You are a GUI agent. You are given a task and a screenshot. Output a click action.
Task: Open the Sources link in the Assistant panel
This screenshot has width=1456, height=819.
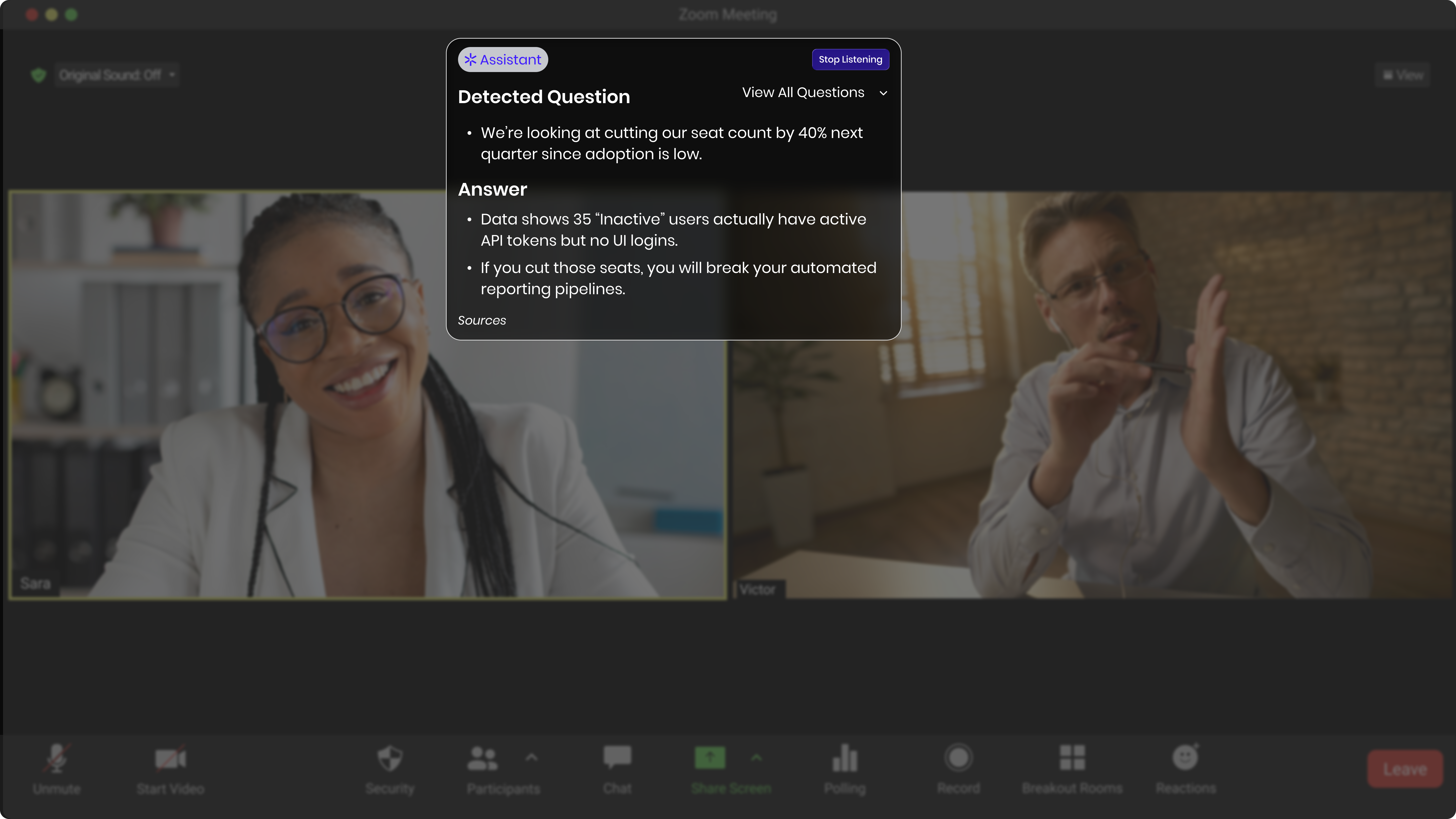tap(482, 321)
